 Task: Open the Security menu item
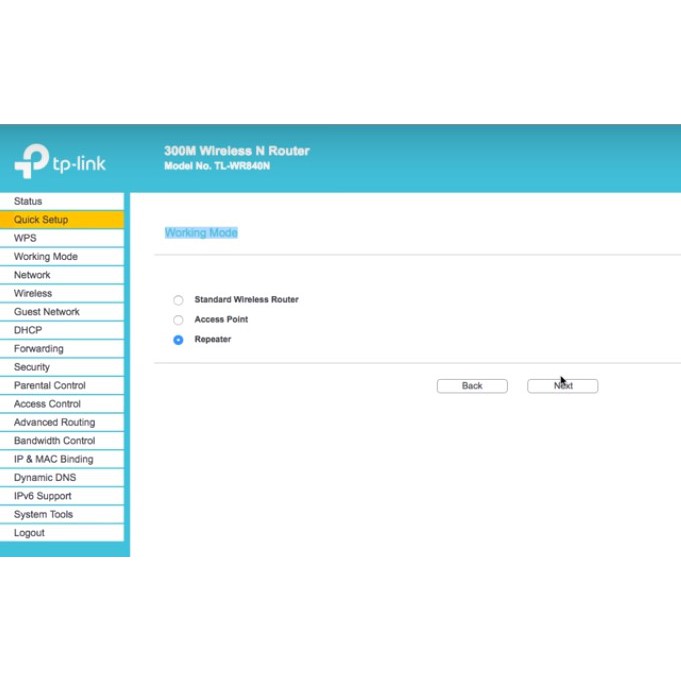click(x=32, y=367)
